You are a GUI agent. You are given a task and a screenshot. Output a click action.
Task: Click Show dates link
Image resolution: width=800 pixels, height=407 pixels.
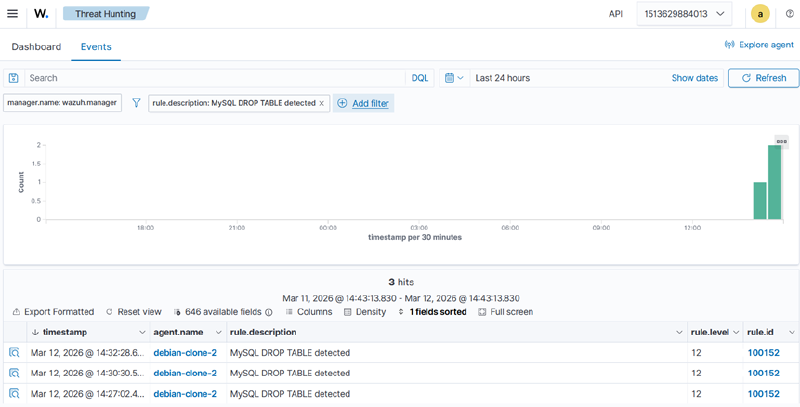pos(694,78)
